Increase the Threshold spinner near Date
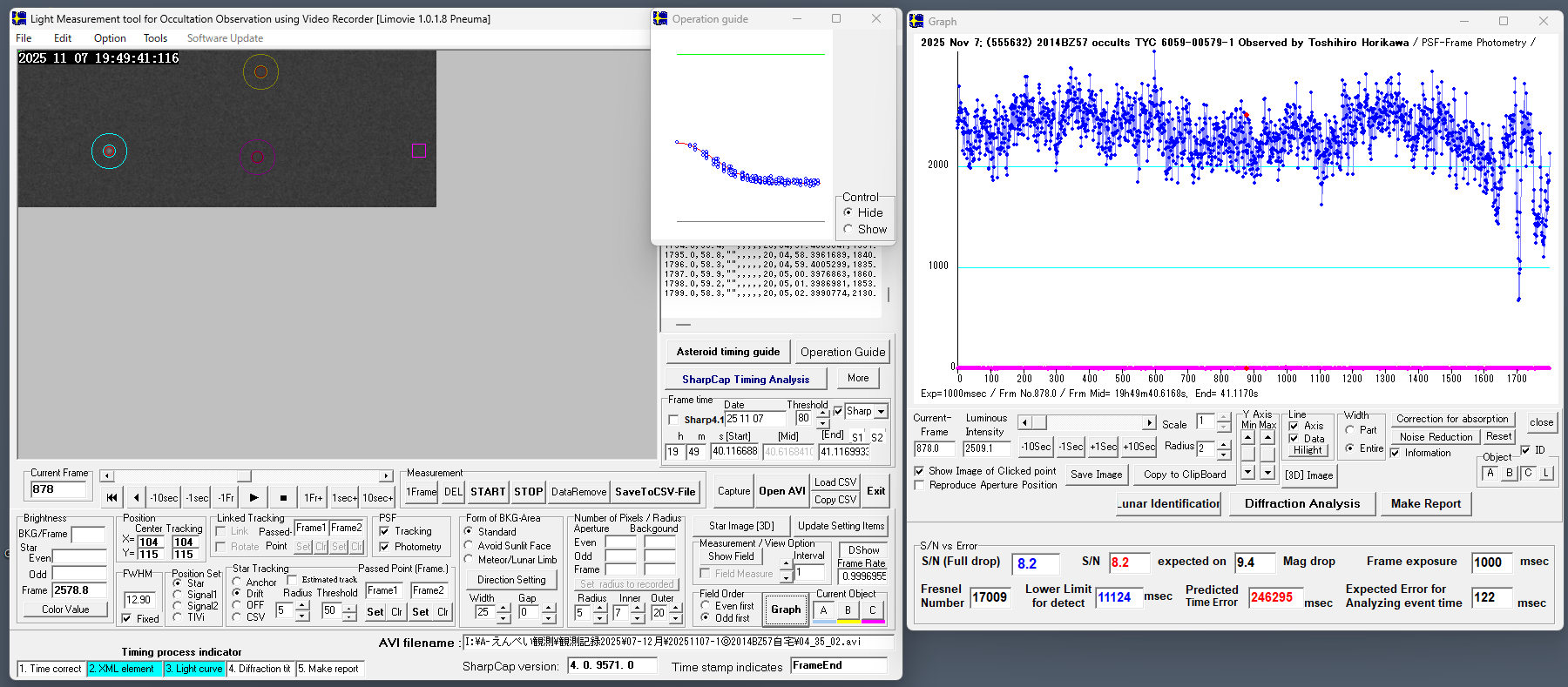This screenshot has width=1568, height=687. tap(823, 414)
